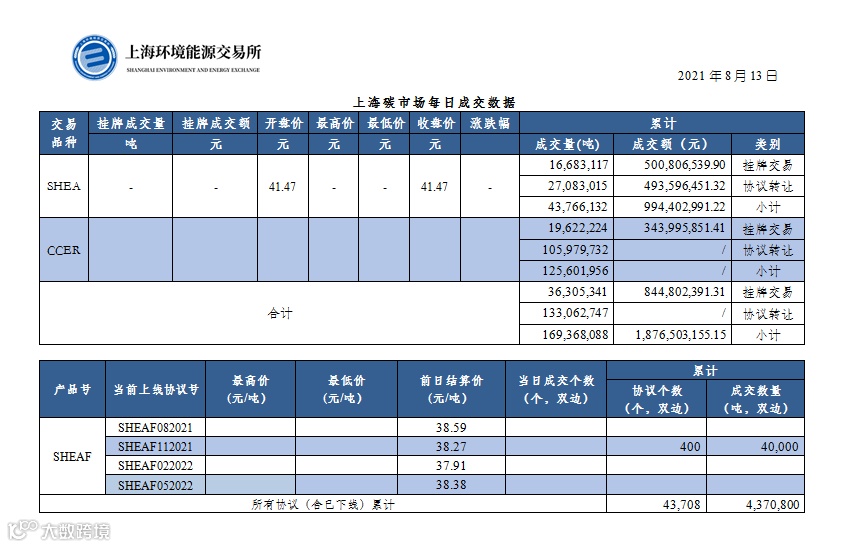Select amount 500,806,539.90

coord(685,165)
